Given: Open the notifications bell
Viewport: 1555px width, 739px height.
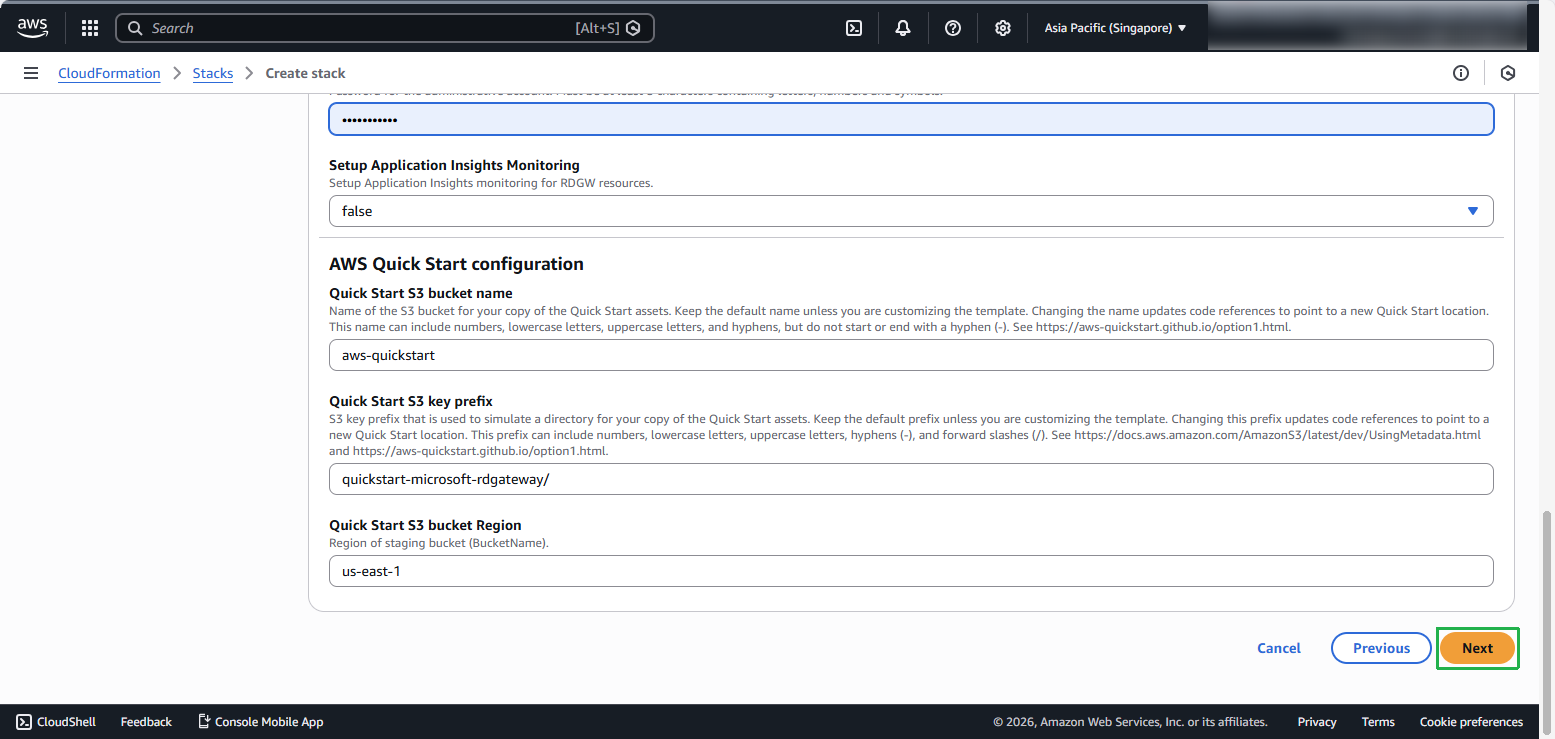Looking at the screenshot, I should point(902,27).
